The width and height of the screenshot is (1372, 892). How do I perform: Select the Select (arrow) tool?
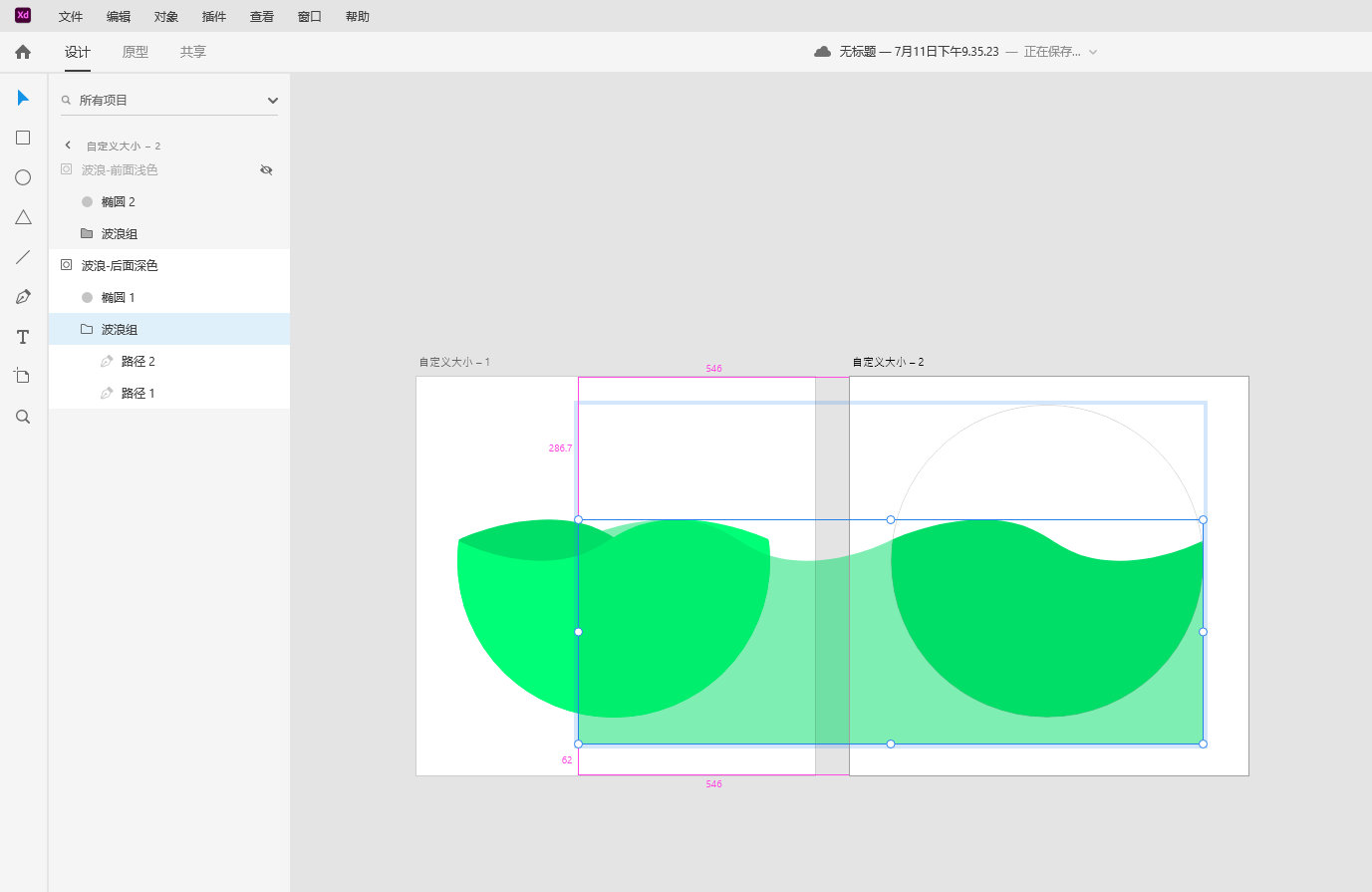23,98
